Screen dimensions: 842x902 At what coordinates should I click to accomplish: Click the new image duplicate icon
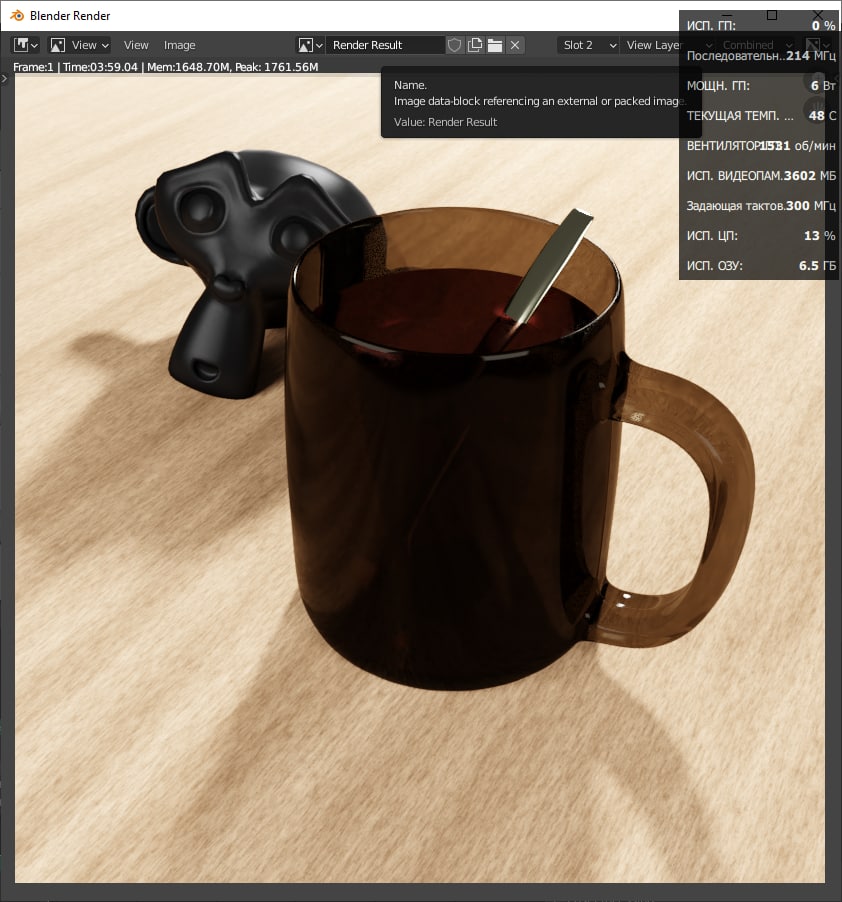pyautogui.click(x=475, y=45)
